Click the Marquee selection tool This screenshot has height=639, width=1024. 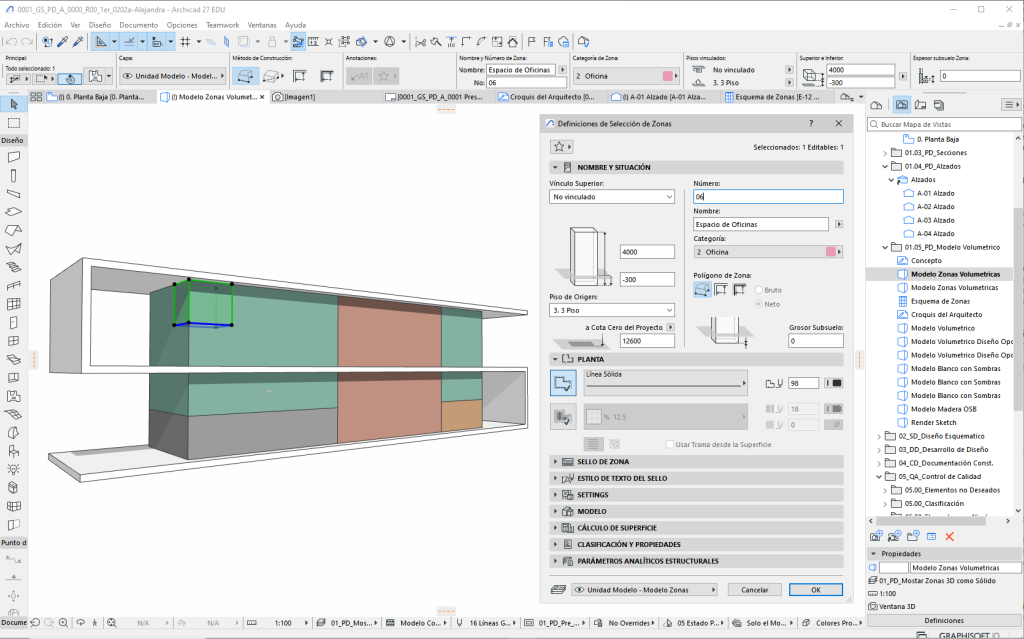point(14,123)
